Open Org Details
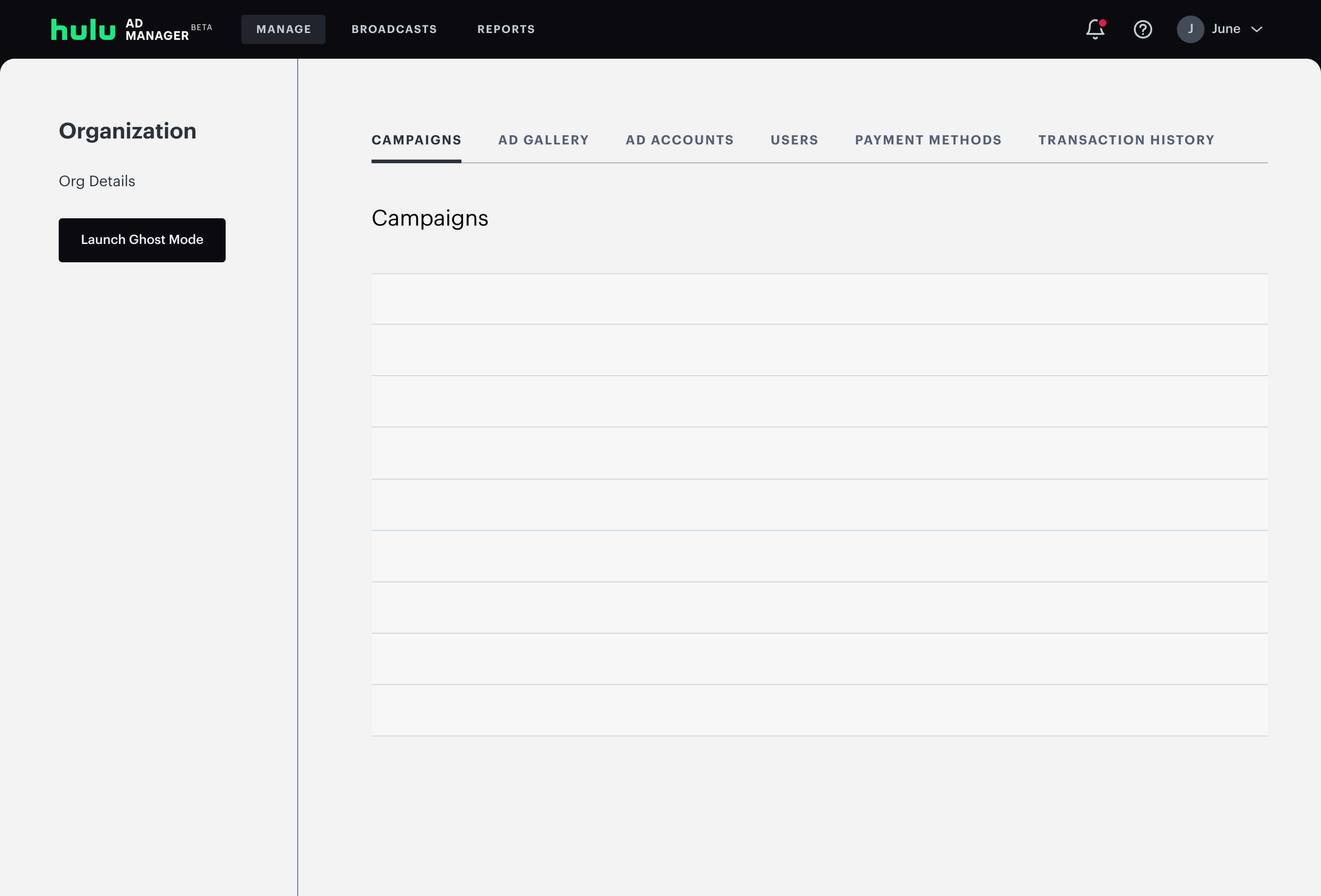 pos(97,181)
